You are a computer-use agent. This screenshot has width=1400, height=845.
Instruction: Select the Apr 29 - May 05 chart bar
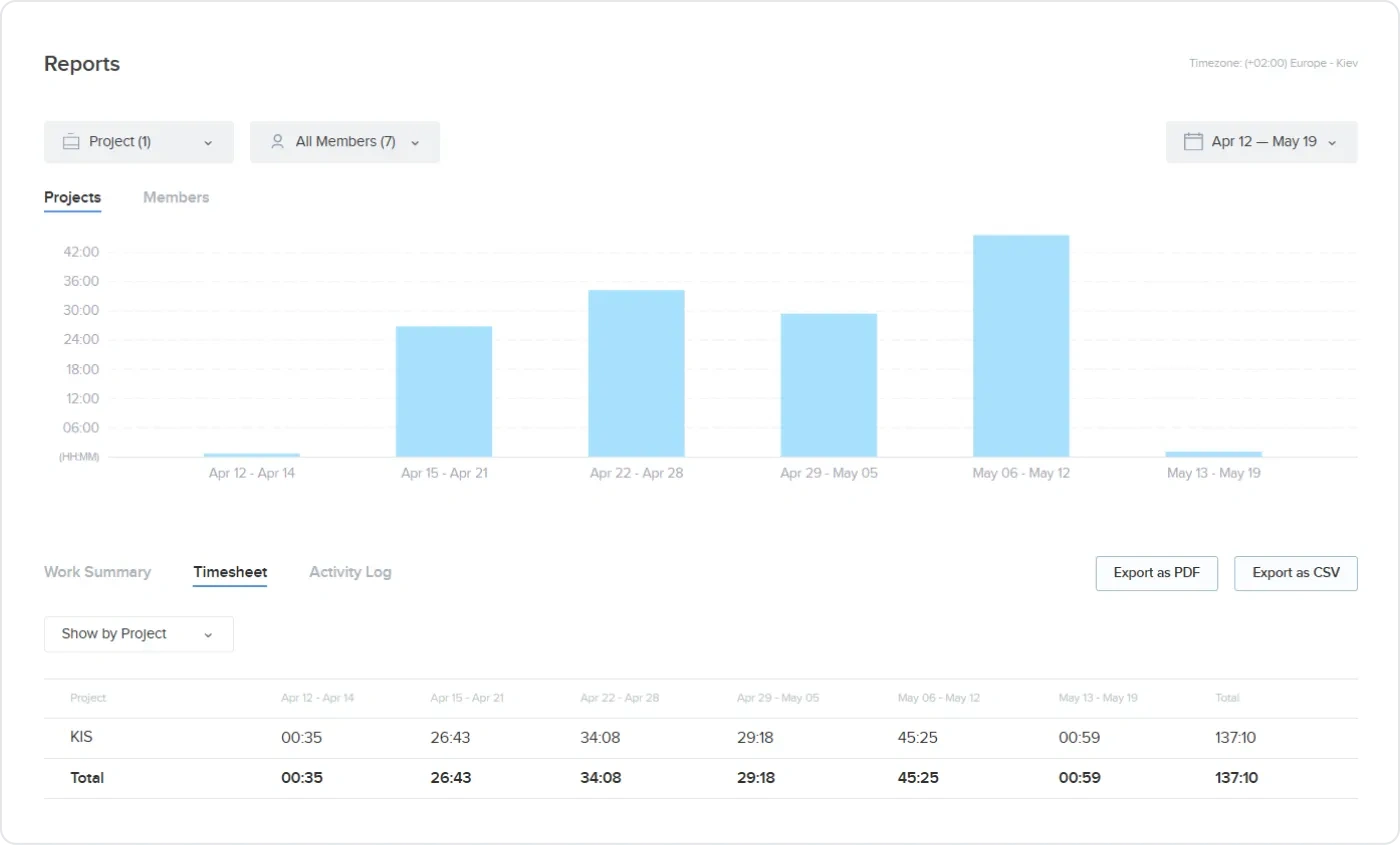pyautogui.click(x=829, y=386)
